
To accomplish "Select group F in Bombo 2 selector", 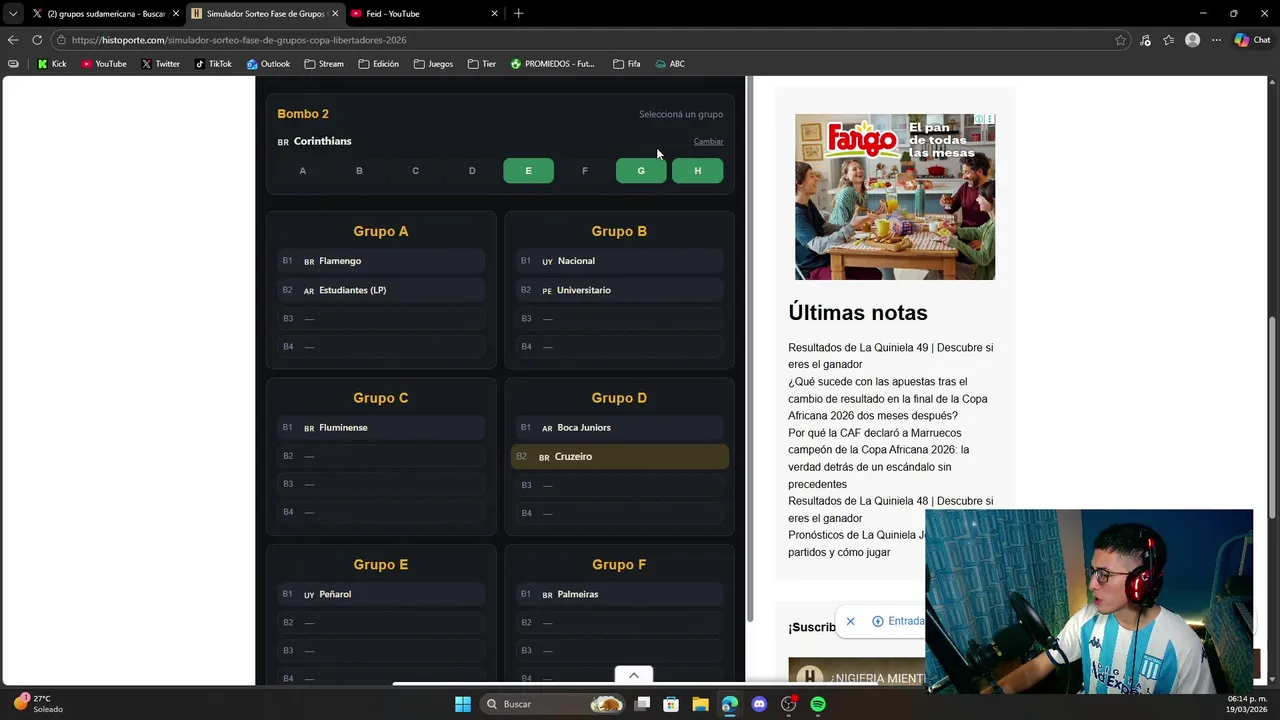I will [x=585, y=171].
